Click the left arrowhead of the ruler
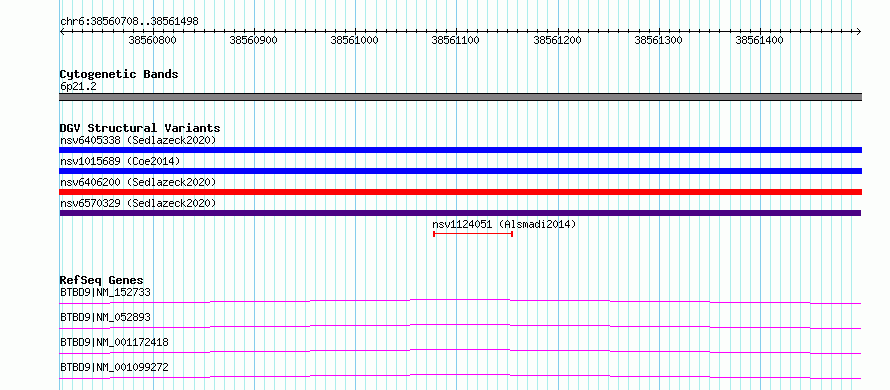 [x=62, y=31]
